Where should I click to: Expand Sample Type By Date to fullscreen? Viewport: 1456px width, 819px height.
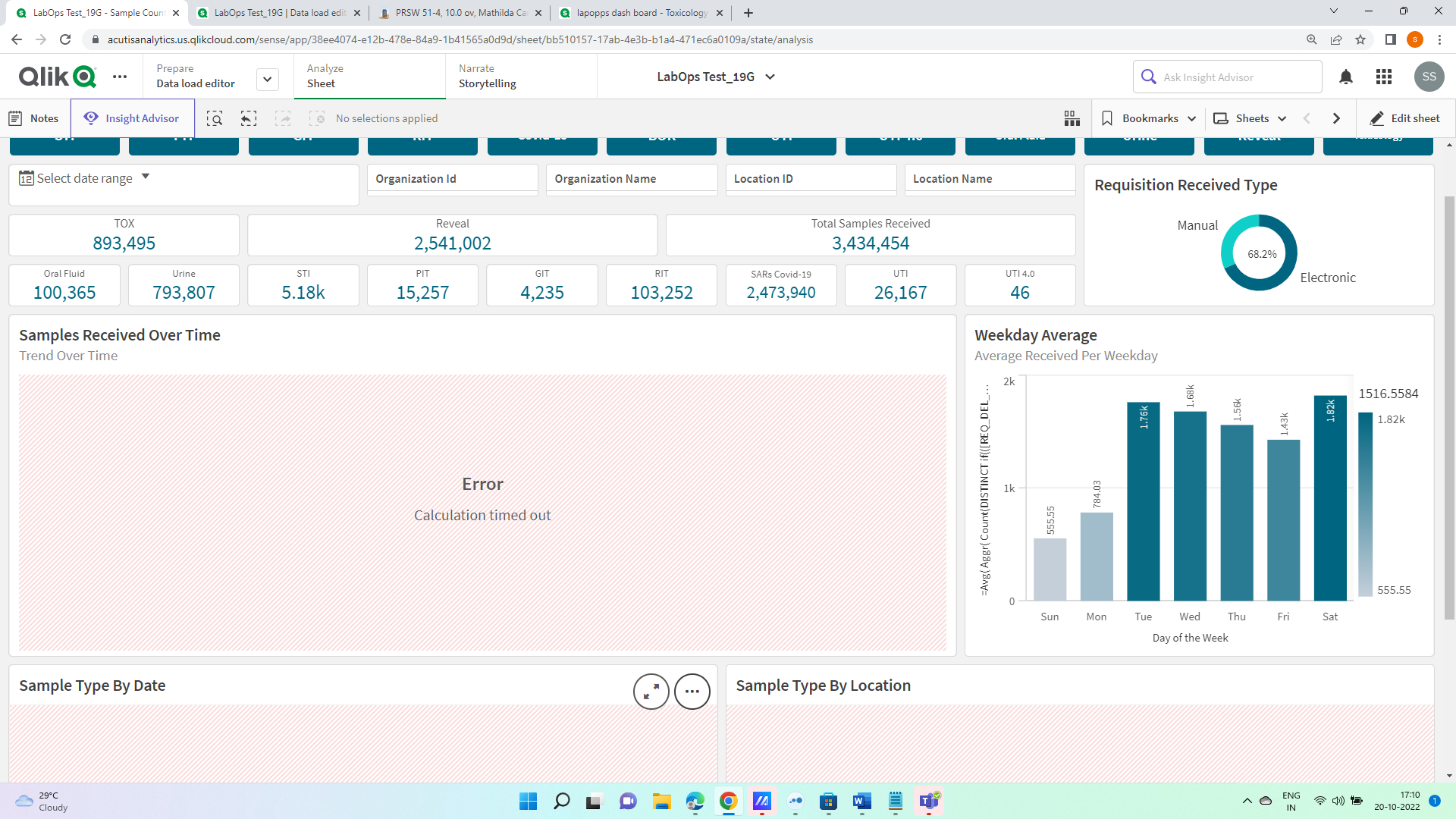click(x=651, y=692)
